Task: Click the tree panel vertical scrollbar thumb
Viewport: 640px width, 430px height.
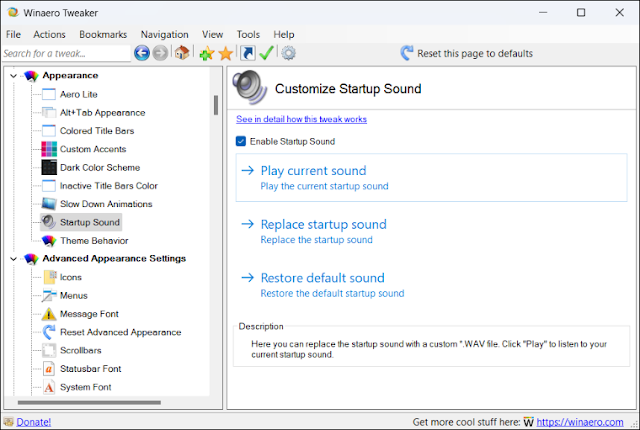Action: tap(216, 104)
